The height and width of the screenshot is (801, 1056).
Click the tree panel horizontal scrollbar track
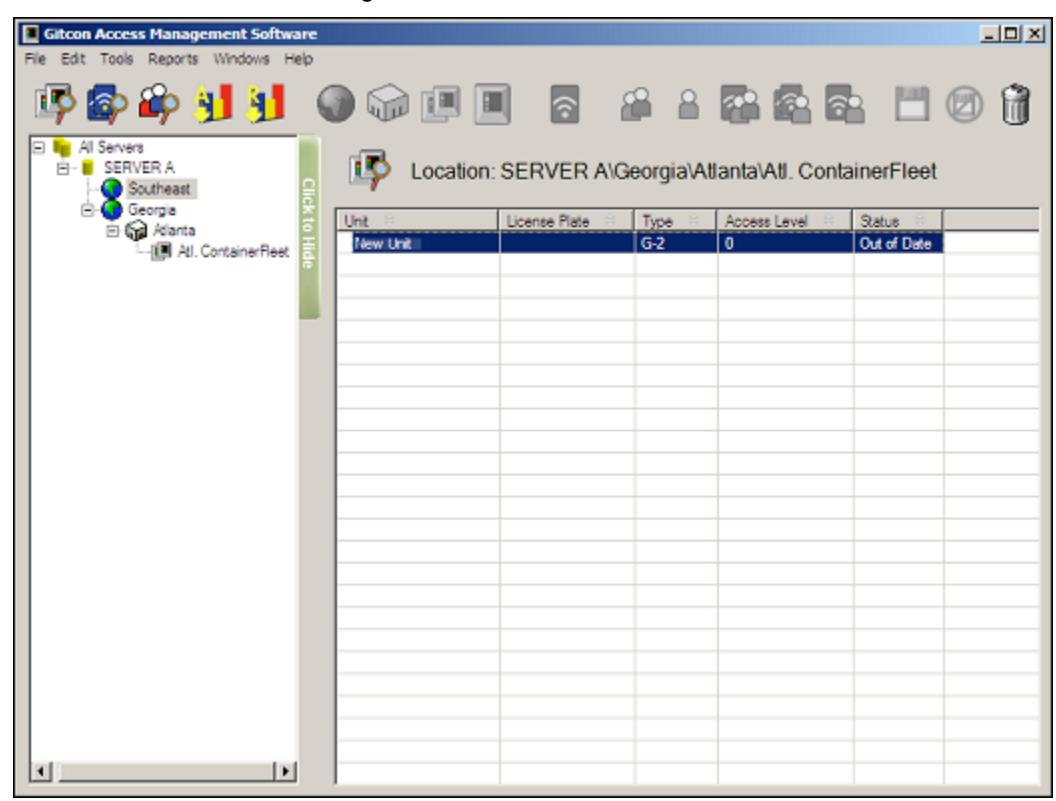click(164, 771)
